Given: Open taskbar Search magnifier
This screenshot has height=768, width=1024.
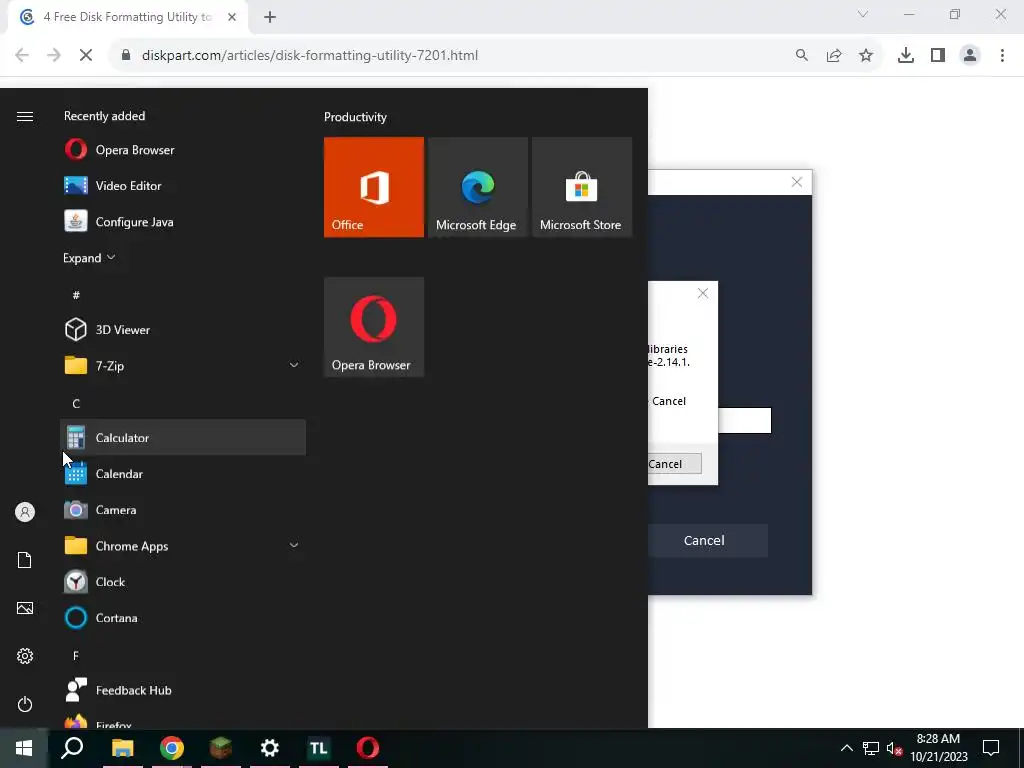Looking at the screenshot, I should tap(72, 748).
